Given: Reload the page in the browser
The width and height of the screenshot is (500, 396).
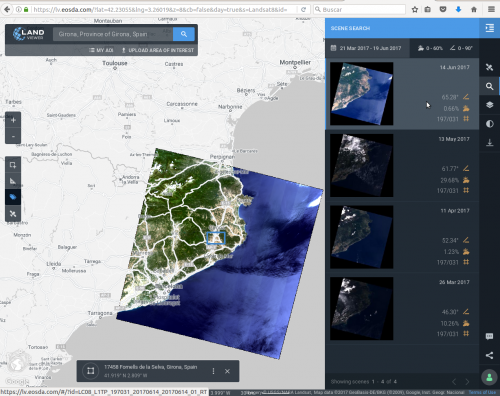Looking at the screenshot, I should point(303,9).
